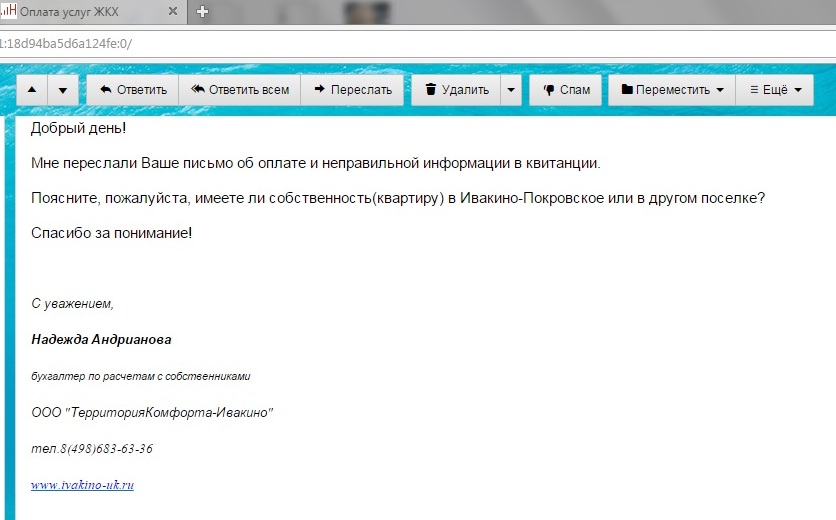
Task: Click the sign-off С уважением,
Action: 73,303
